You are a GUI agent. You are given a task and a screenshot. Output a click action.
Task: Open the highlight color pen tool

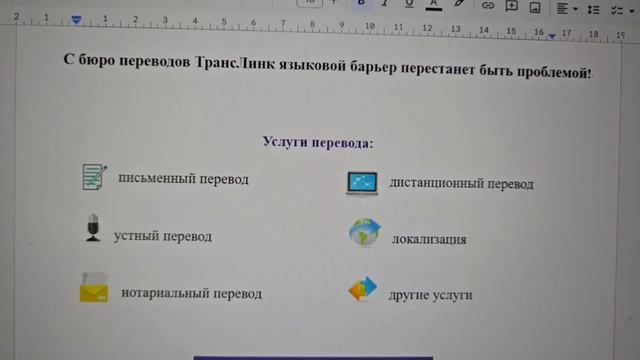459,4
